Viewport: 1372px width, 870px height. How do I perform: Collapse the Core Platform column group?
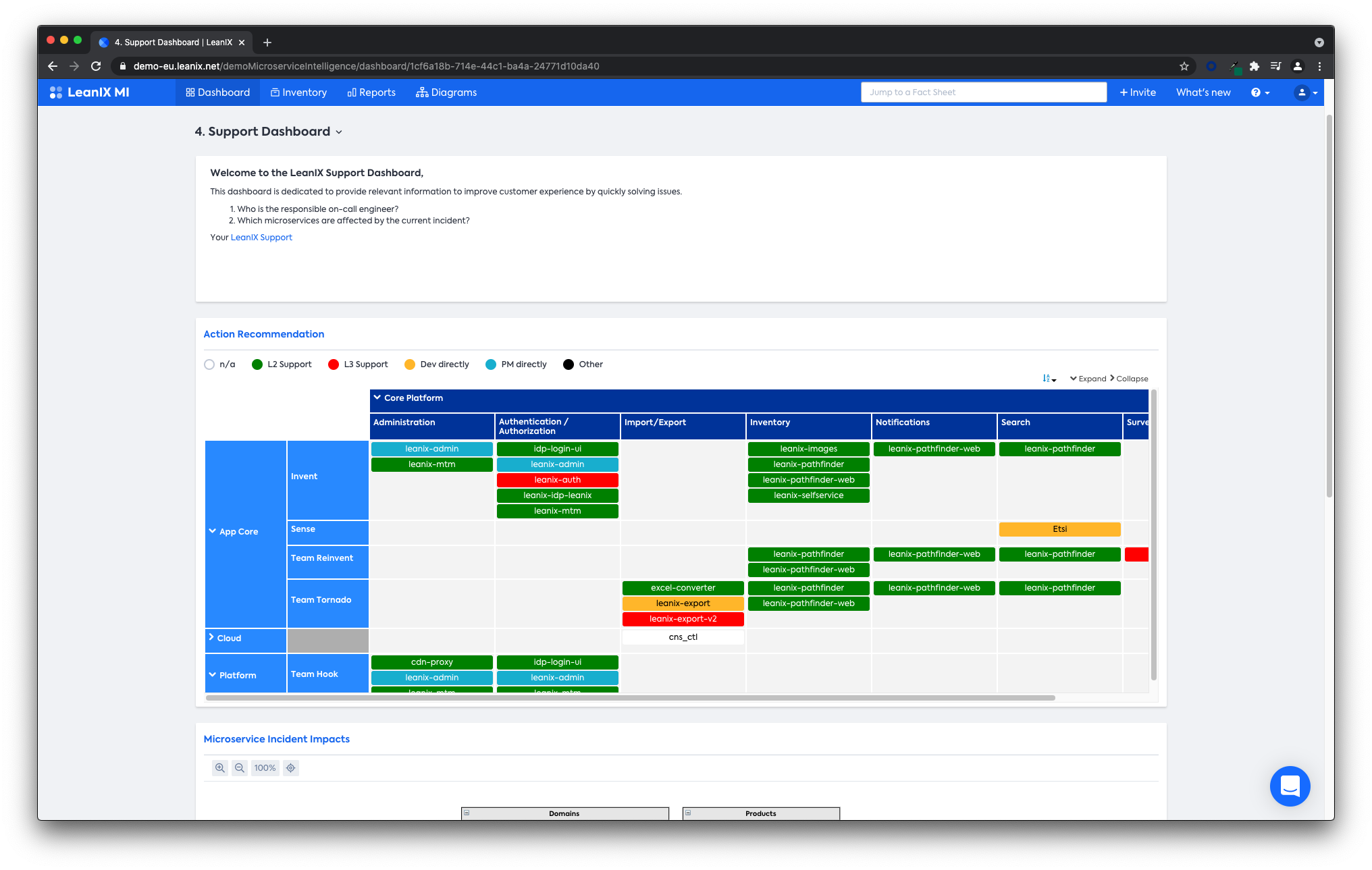point(377,398)
